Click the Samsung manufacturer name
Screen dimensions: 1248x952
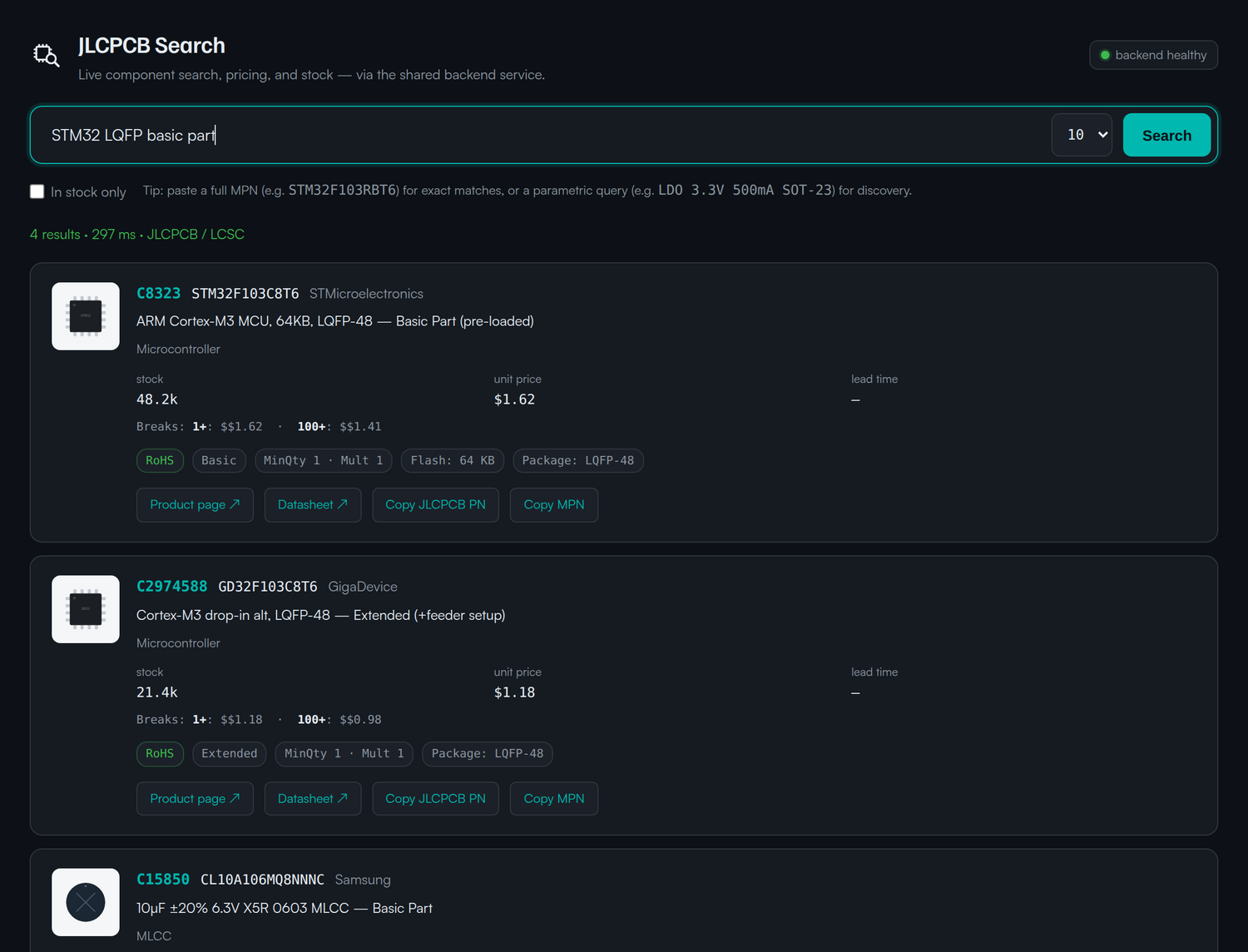[363, 880]
